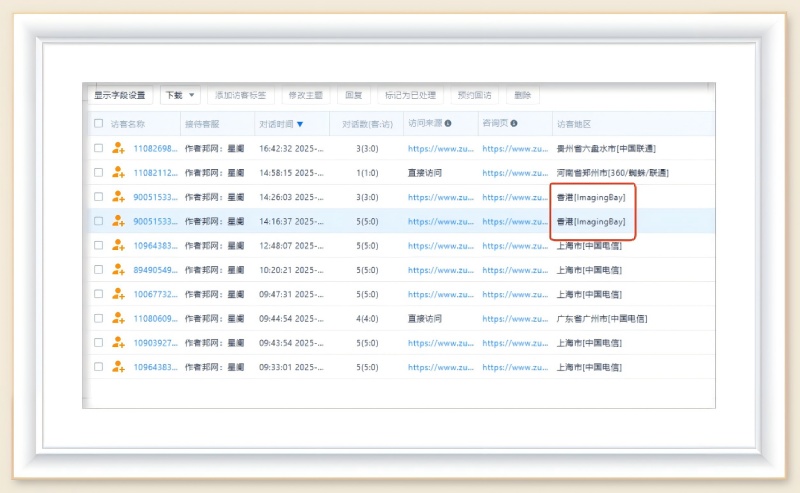
Task: Open the 访问来源 URL in the 16:42:32 row
Action: [441, 148]
